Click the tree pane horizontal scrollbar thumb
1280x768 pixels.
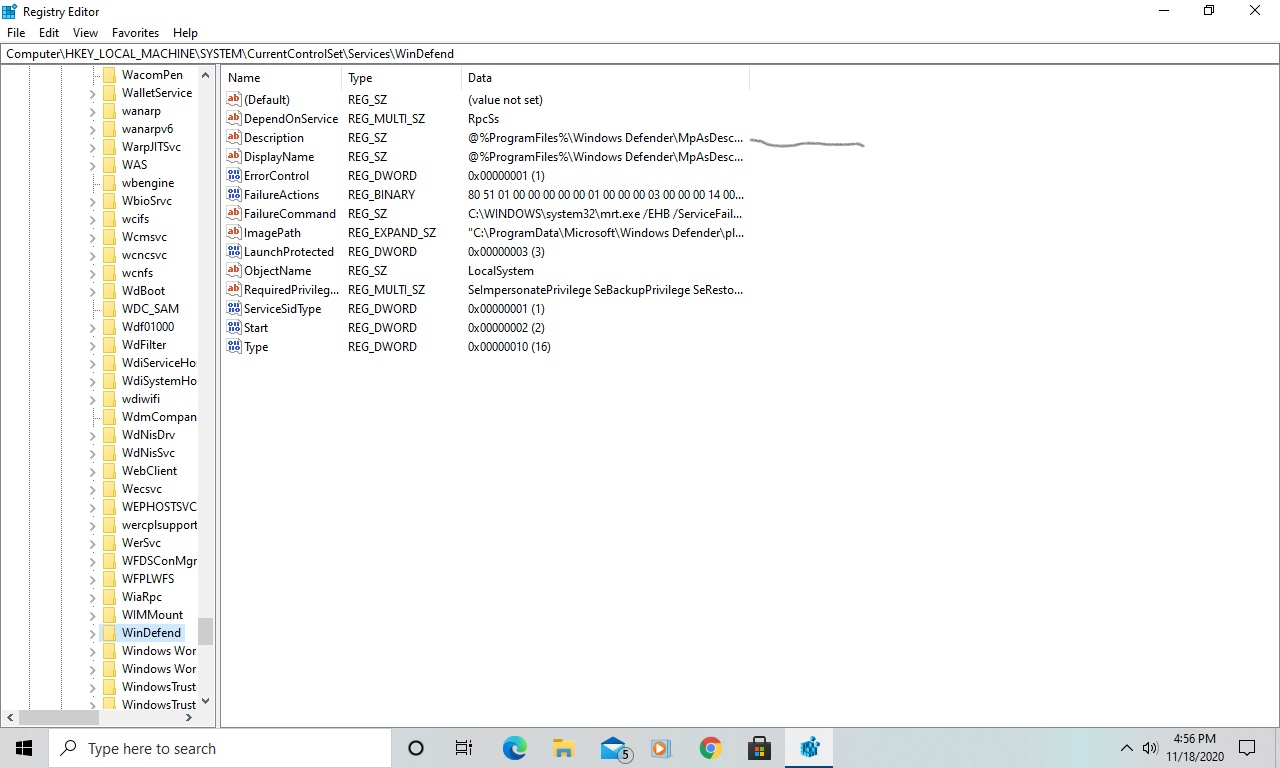coord(59,717)
